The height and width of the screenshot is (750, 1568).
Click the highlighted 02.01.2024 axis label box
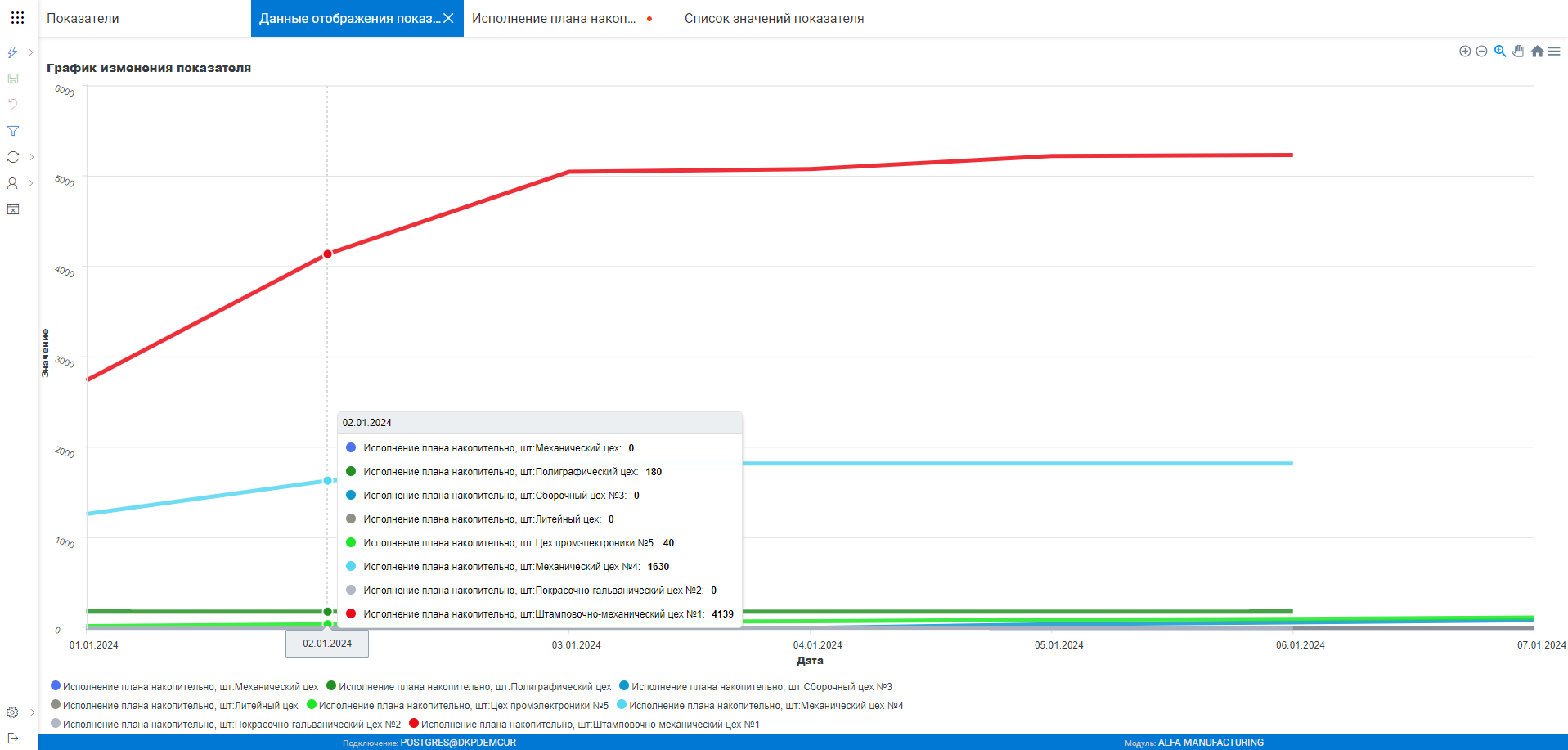tap(327, 644)
